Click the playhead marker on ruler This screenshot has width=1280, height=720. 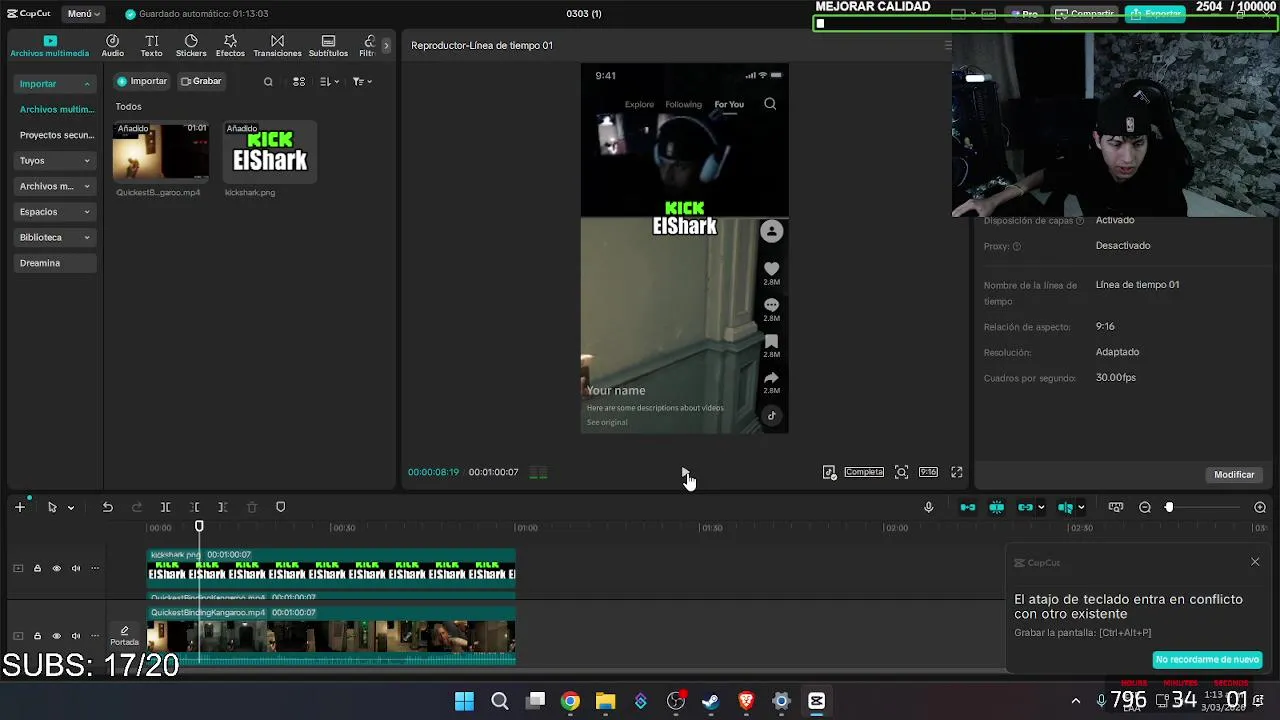coord(199,527)
